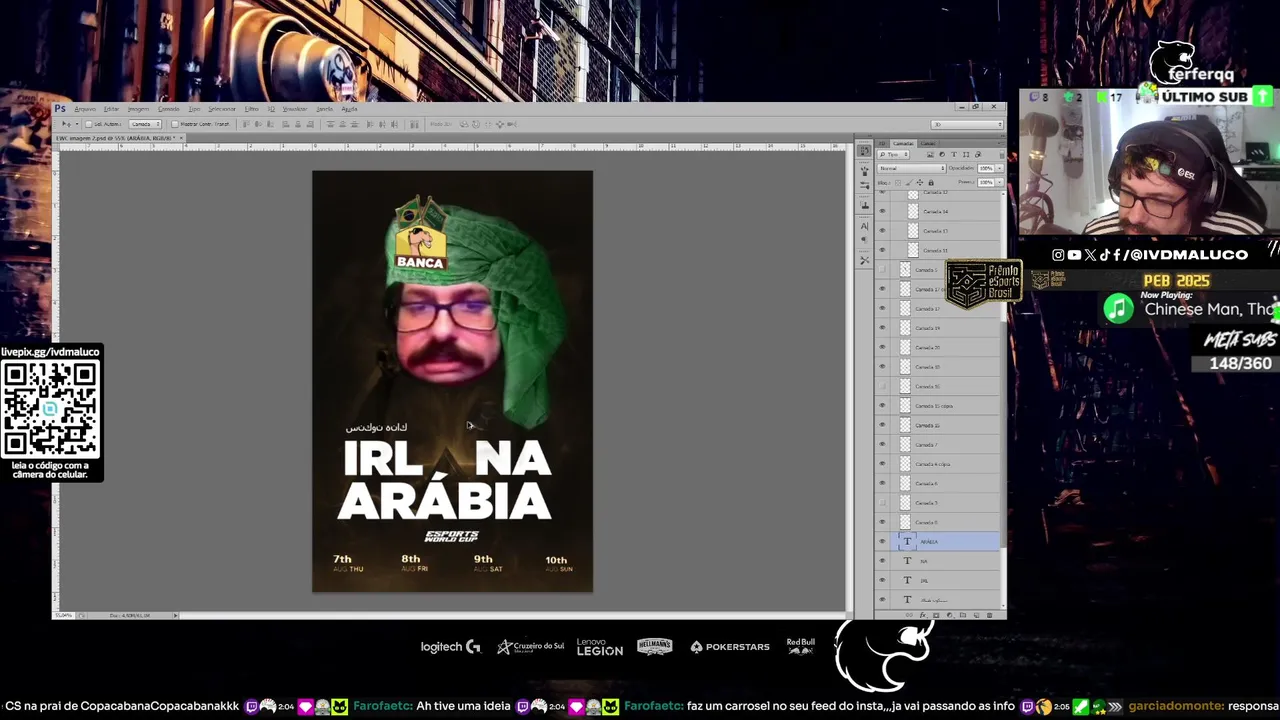The image size is (1280, 720).
Task: Open Clone Source stamp icon in dock
Action: [864, 204]
